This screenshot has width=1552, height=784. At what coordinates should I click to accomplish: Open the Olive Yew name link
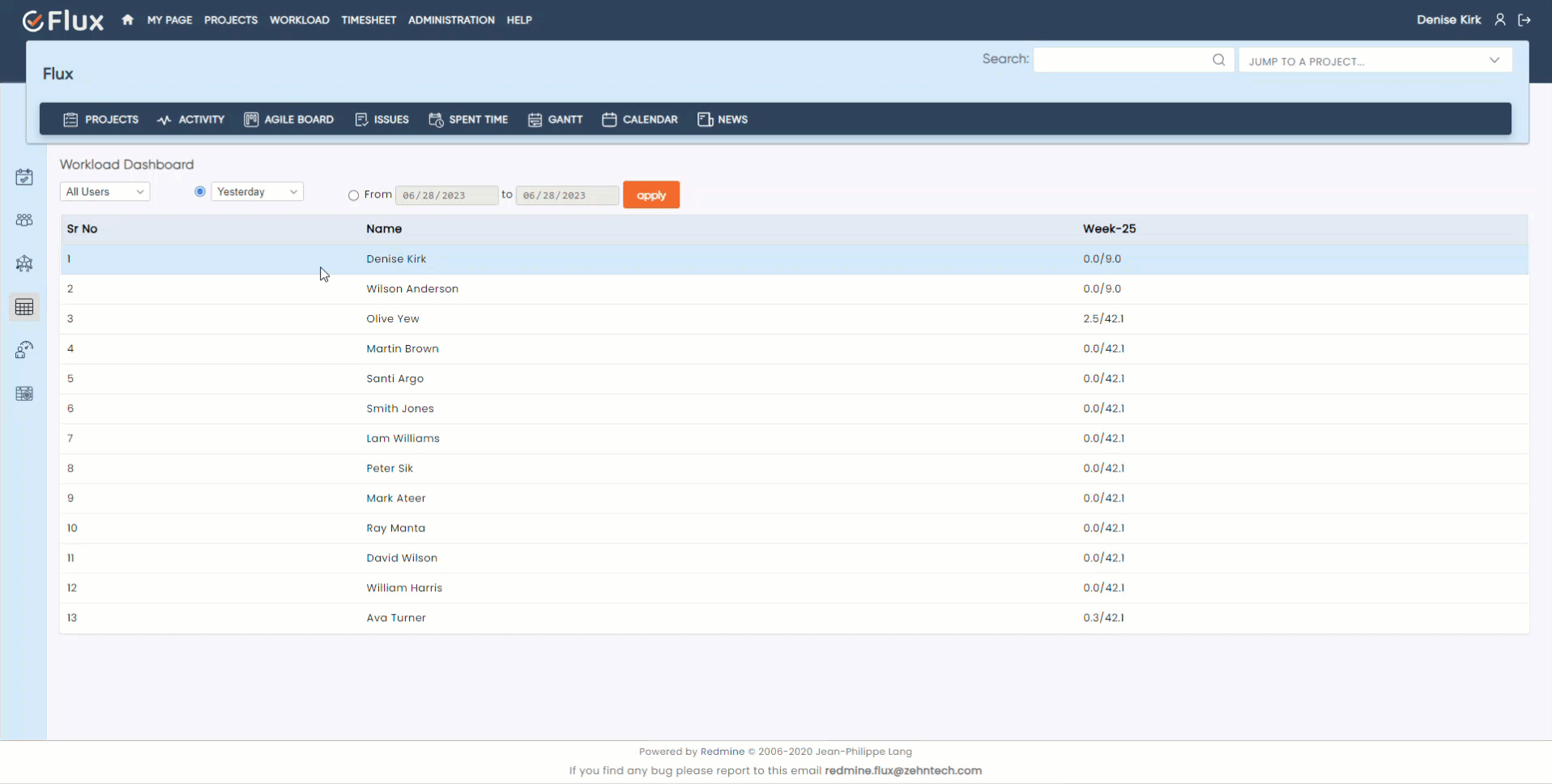pyautogui.click(x=393, y=319)
